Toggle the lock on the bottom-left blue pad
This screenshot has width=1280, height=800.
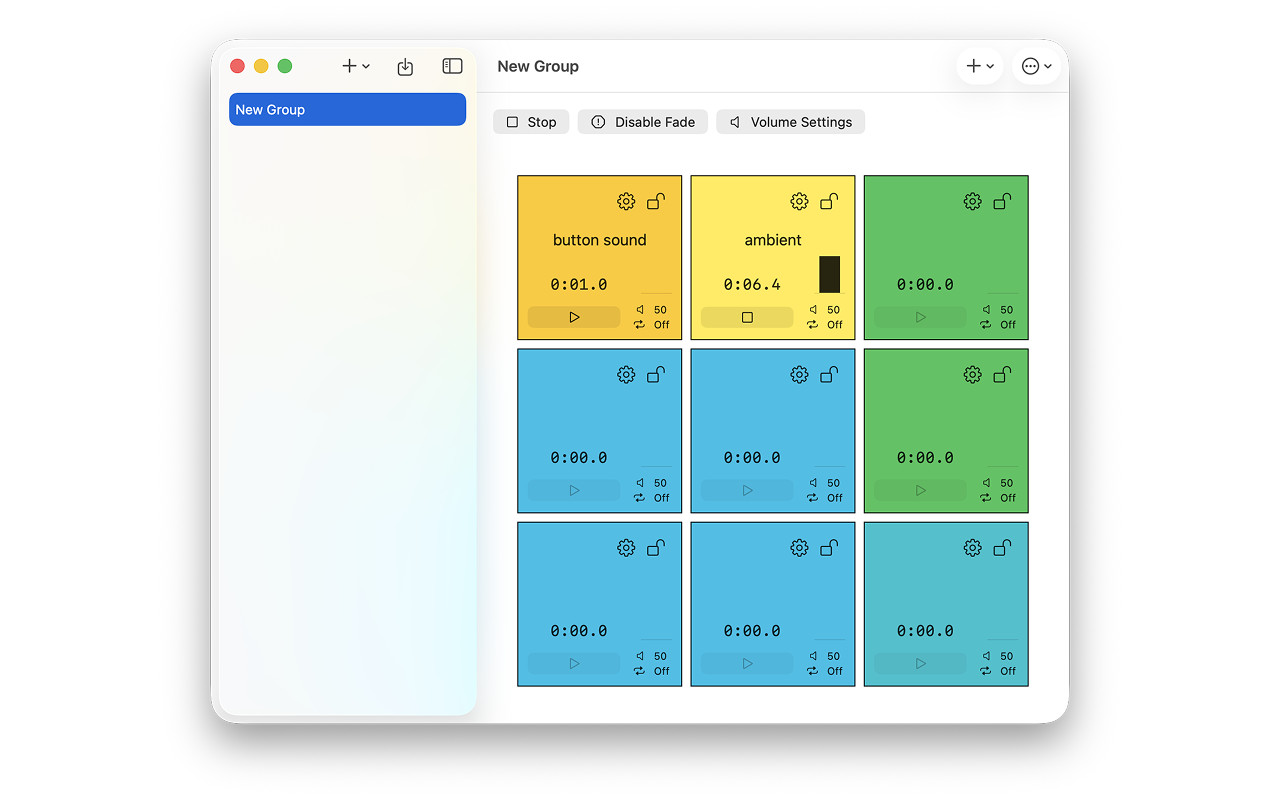[656, 547]
